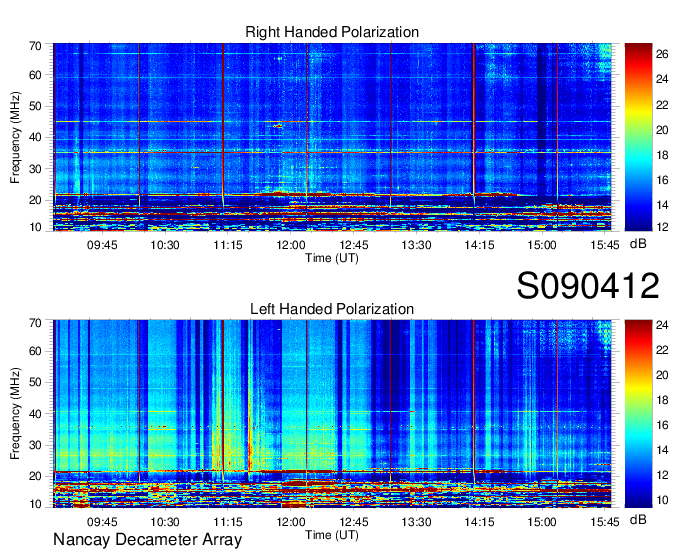Click the dB unit label of Left Handed color bar
This screenshot has height=552, width=680.
(638, 519)
